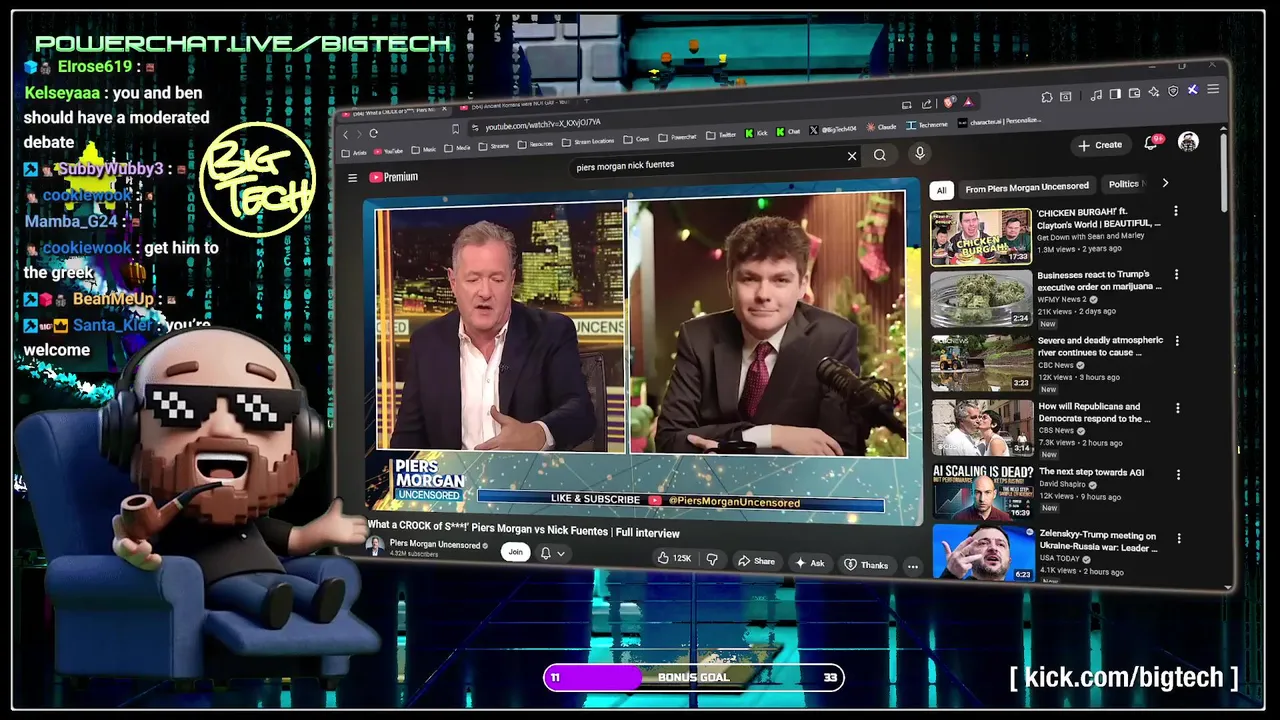Open the 'Severe and deadly atmospheric river' title
This screenshot has width=1280, height=720.
coord(1100,346)
